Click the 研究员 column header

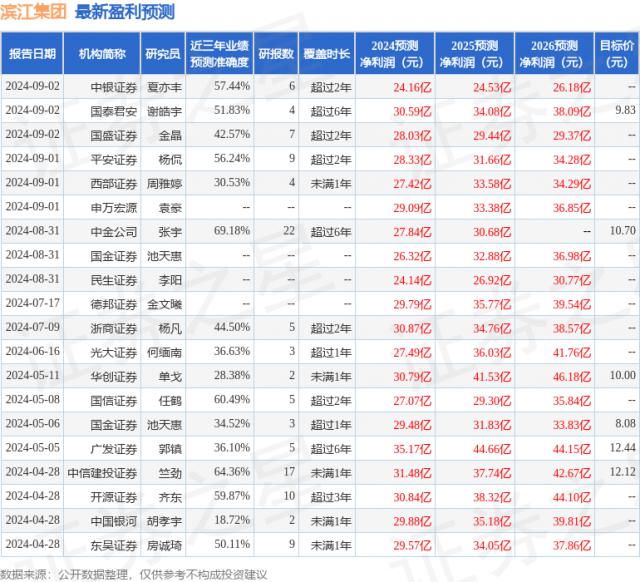(x=163, y=53)
